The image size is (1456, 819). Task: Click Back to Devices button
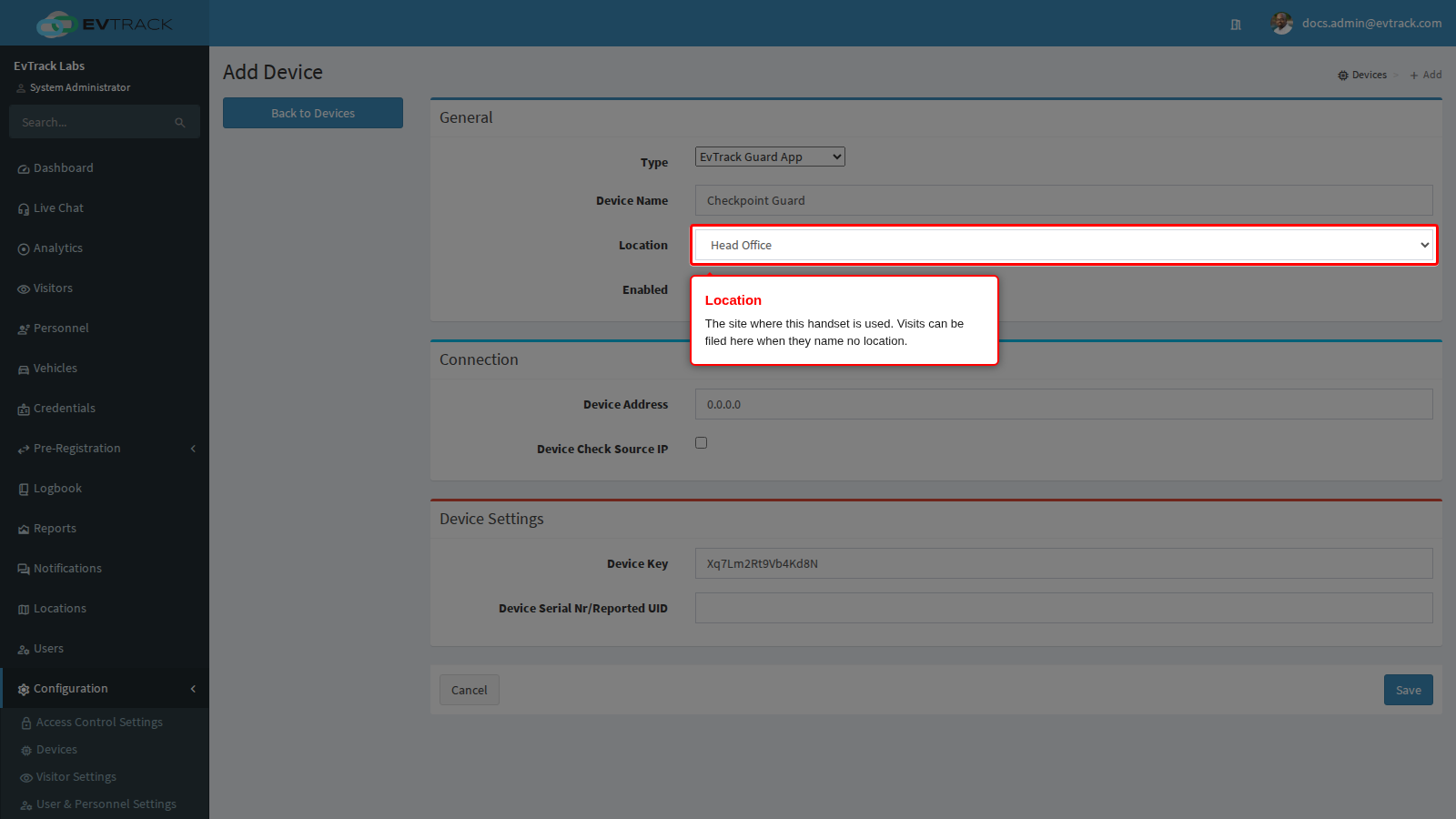click(x=313, y=113)
